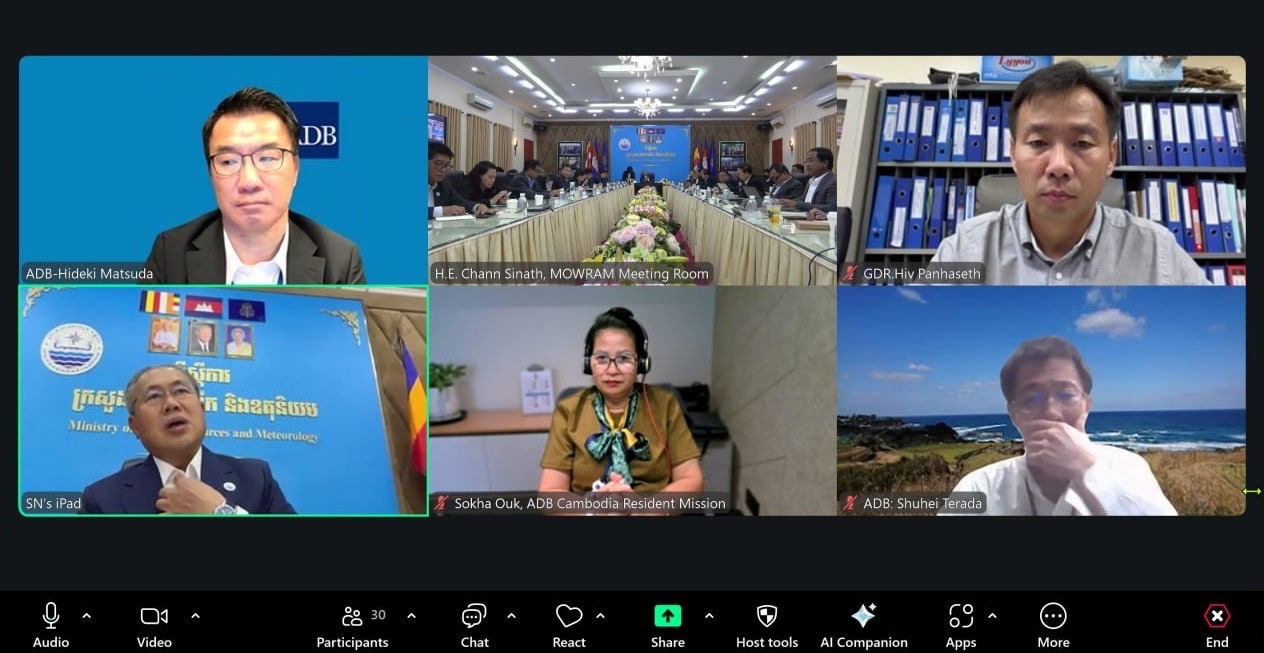Expand the Participants options caret
The width and height of the screenshot is (1264, 653).
click(411, 616)
